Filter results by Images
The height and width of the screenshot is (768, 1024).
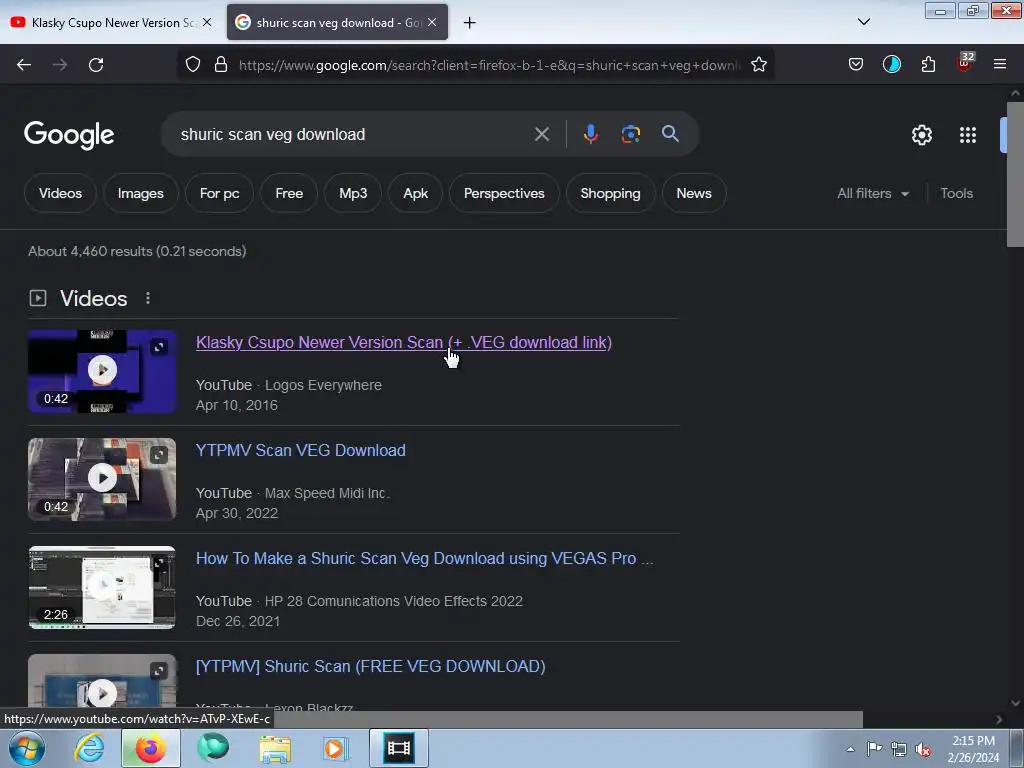click(140, 193)
